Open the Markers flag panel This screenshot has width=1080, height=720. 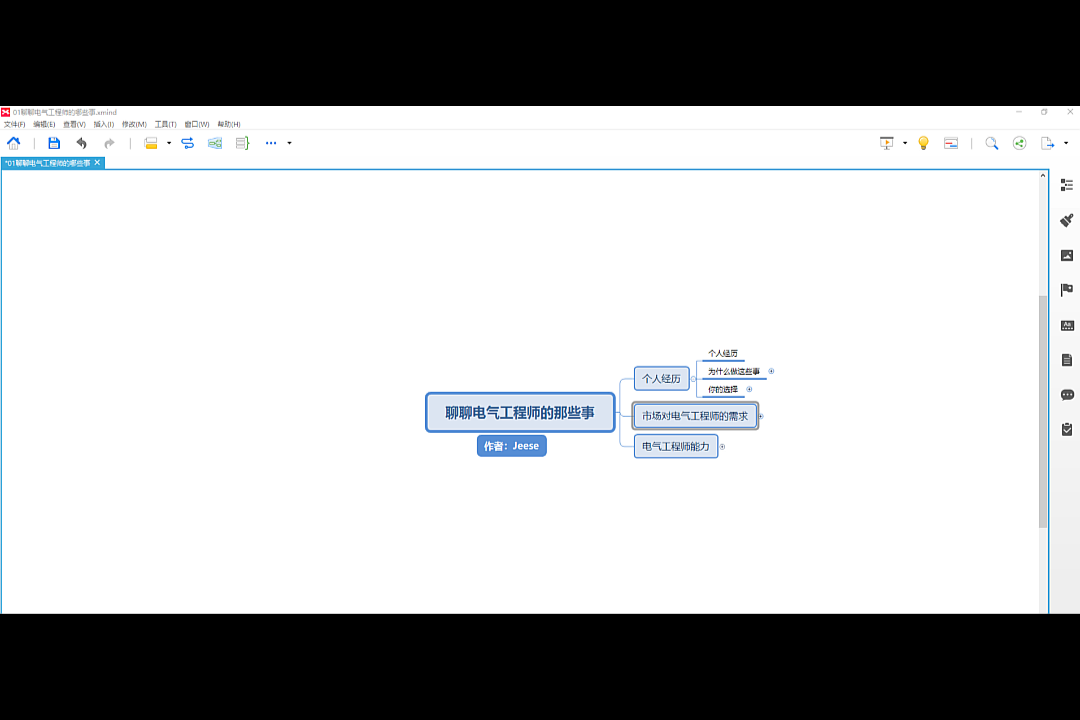pyautogui.click(x=1067, y=290)
